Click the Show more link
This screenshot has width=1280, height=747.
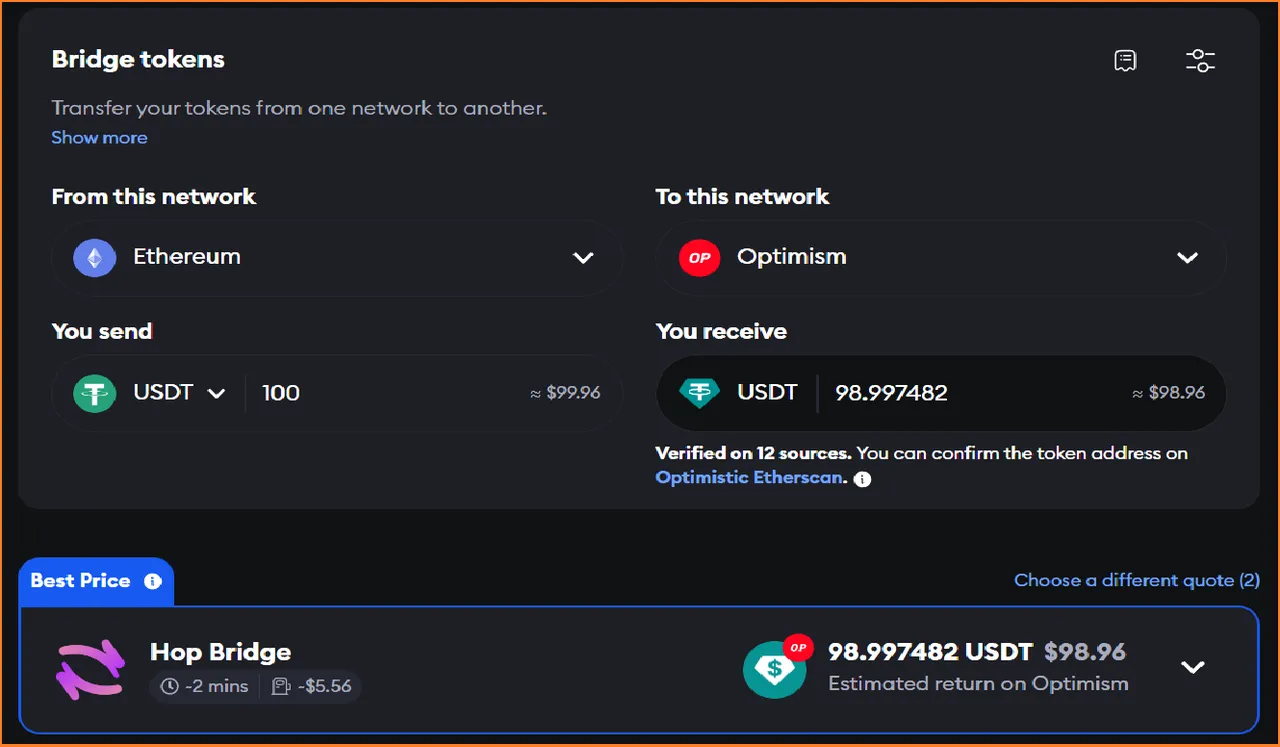[99, 138]
